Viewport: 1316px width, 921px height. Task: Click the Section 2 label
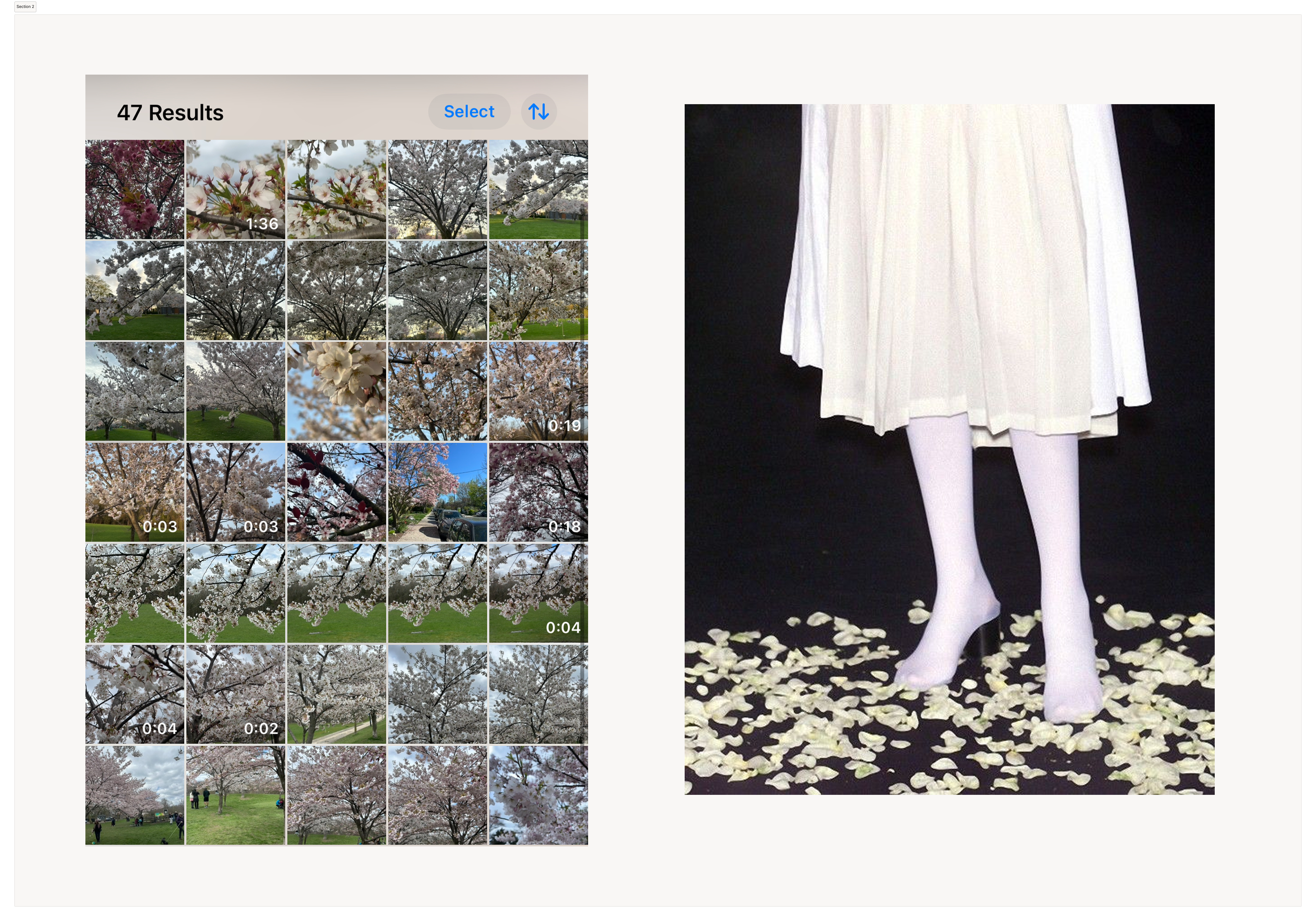coord(25,7)
